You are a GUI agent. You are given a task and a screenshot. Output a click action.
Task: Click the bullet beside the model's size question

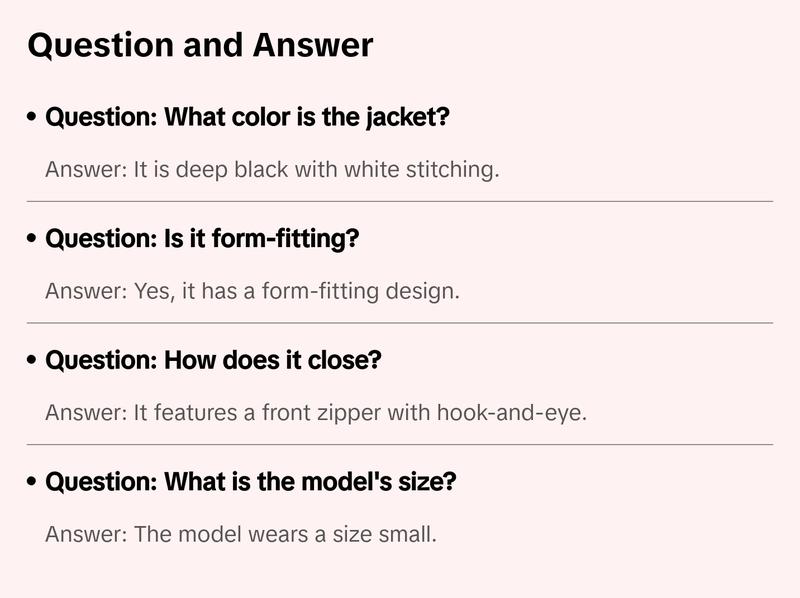click(33, 483)
